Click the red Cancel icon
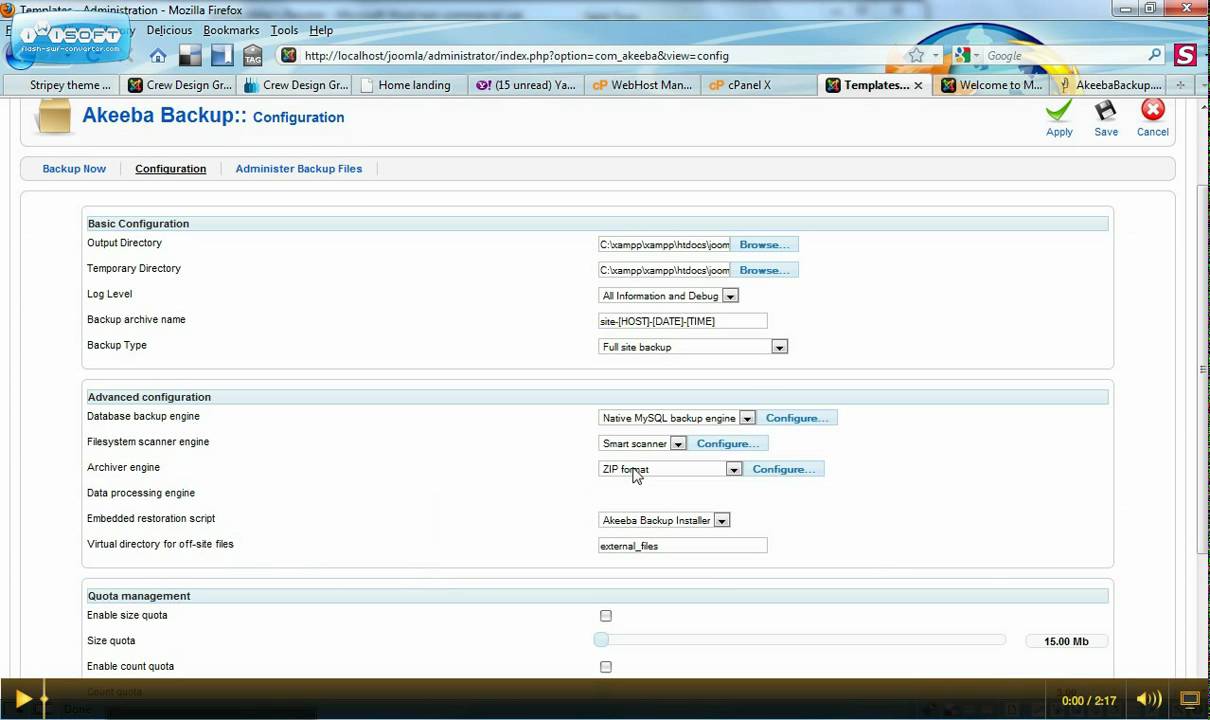Image resolution: width=1210 pixels, height=720 pixels. pyautogui.click(x=1152, y=110)
